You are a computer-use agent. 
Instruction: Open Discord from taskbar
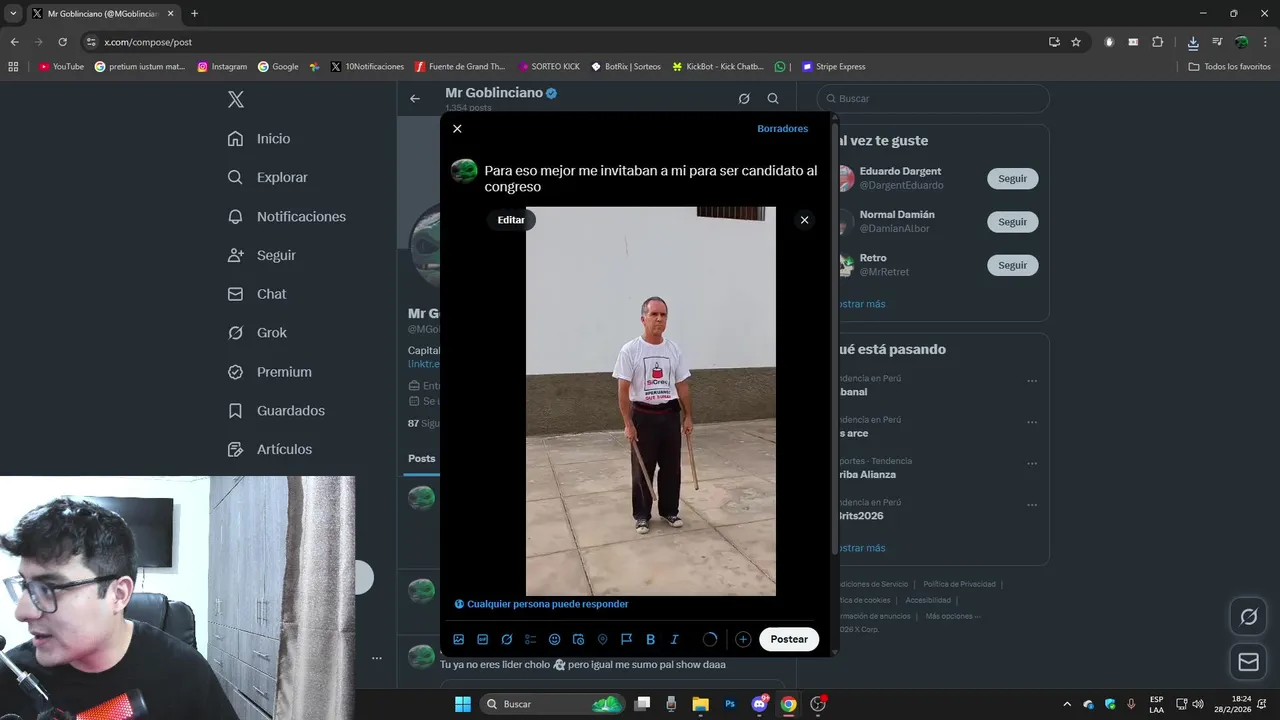[759, 704]
